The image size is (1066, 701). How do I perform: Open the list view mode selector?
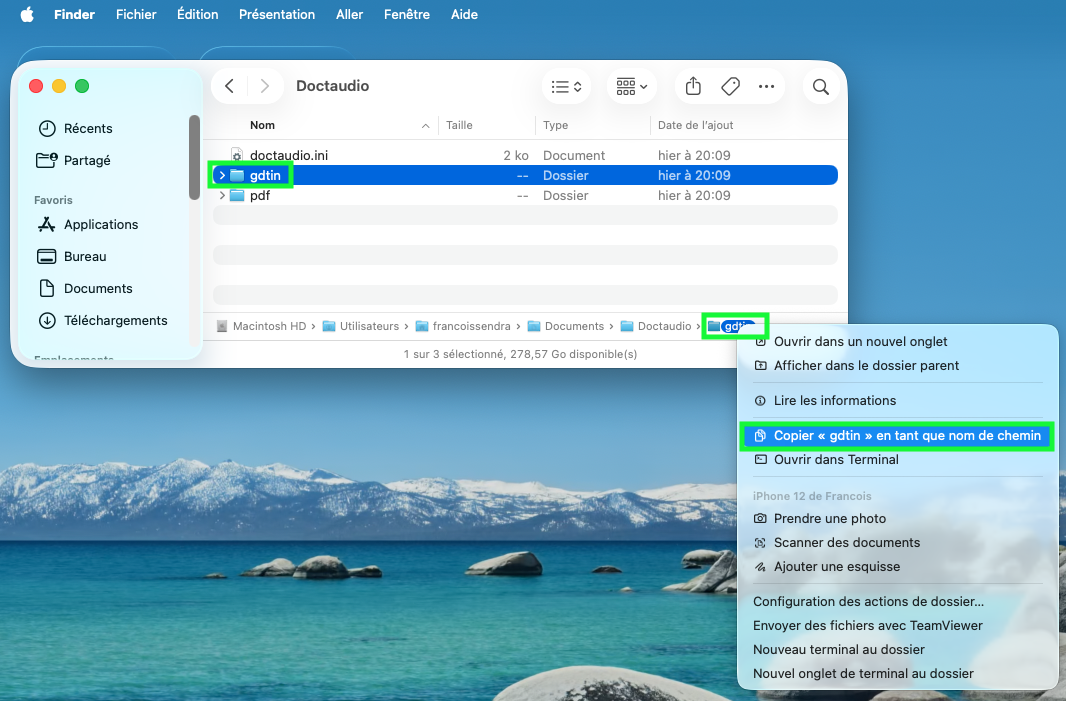click(x=566, y=86)
